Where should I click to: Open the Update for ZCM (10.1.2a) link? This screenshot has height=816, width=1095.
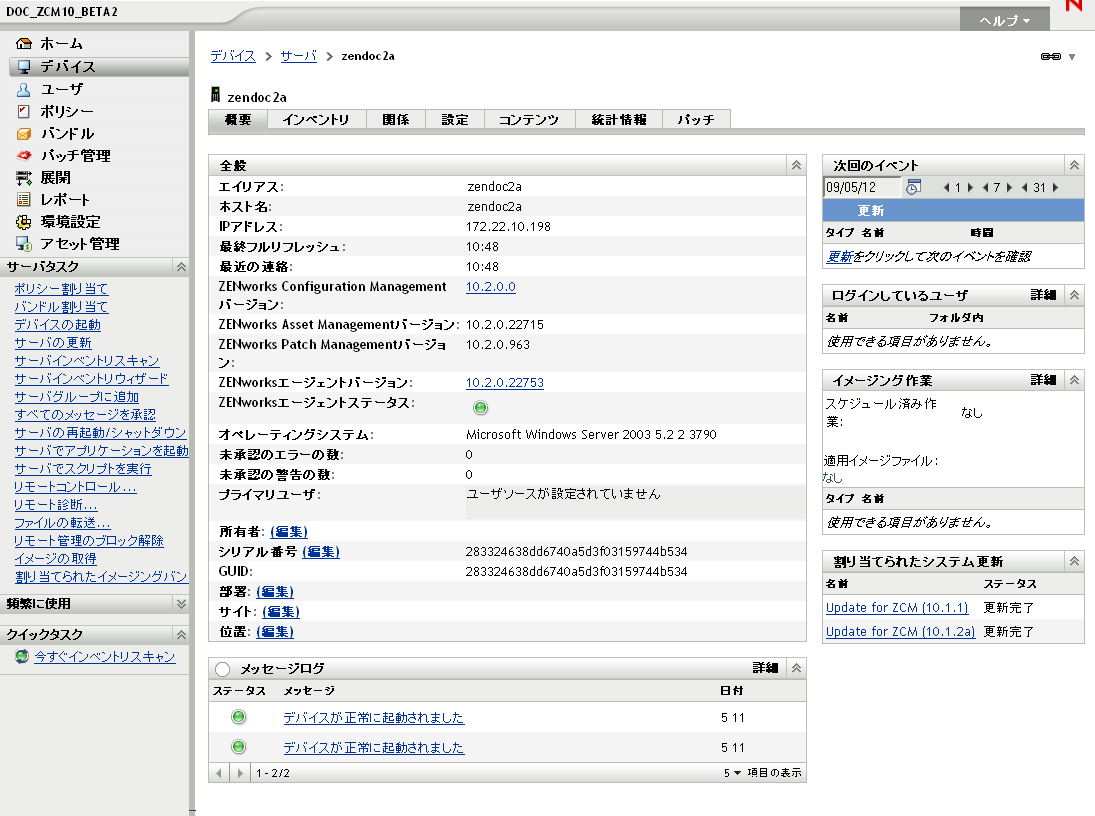tap(900, 632)
